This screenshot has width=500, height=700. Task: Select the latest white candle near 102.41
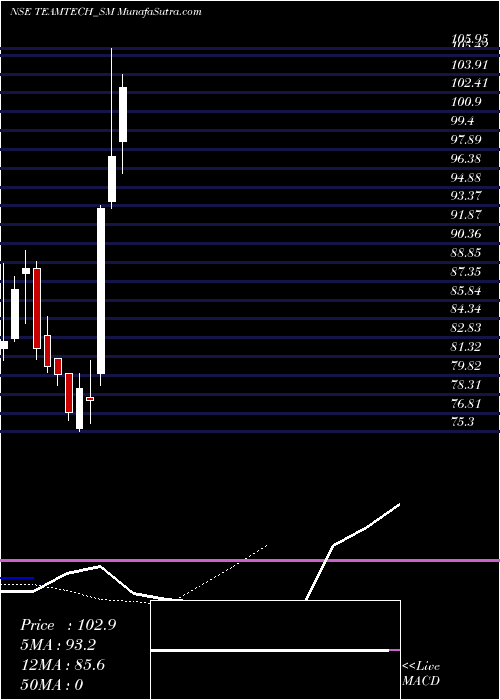(x=123, y=115)
